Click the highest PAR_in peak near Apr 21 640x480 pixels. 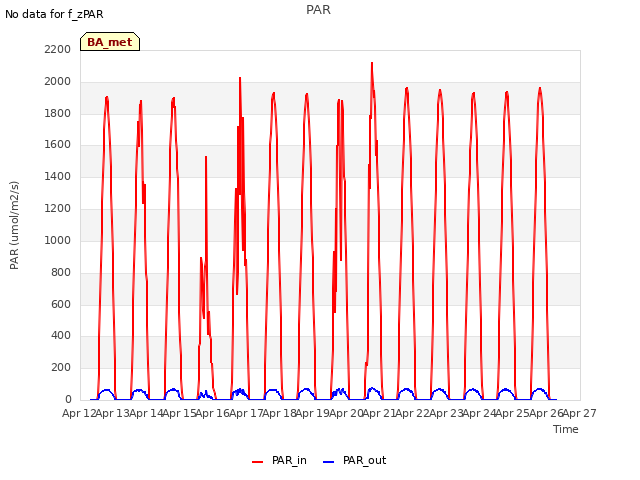372,64
